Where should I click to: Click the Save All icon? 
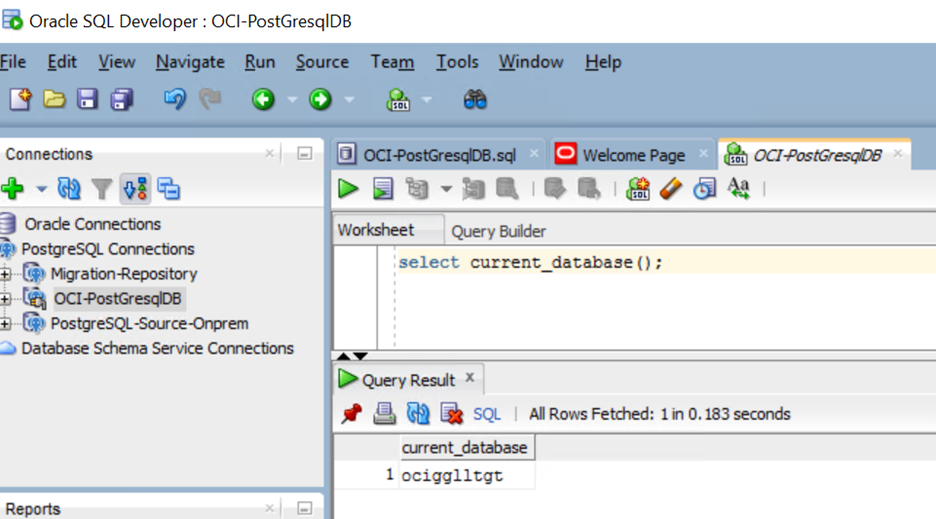coord(122,99)
